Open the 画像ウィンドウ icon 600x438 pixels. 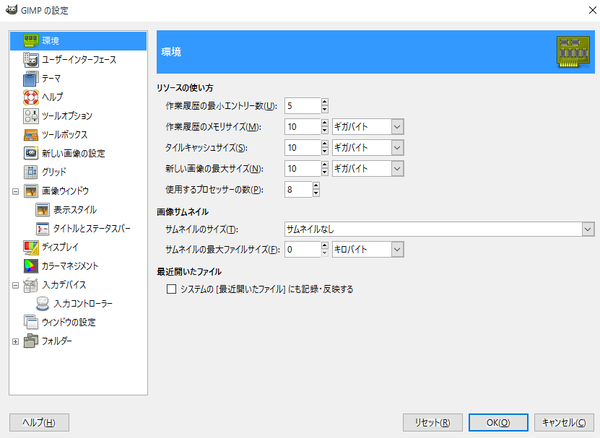31,191
